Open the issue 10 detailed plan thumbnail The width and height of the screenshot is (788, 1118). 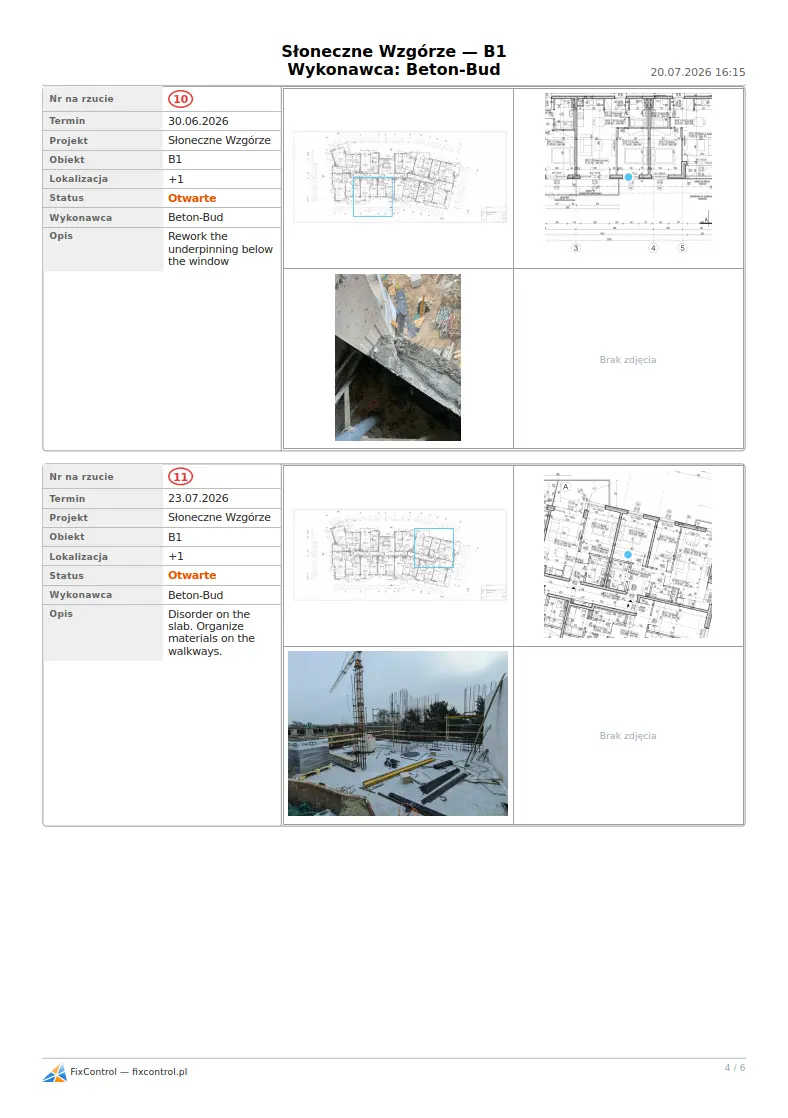pyautogui.click(x=628, y=173)
